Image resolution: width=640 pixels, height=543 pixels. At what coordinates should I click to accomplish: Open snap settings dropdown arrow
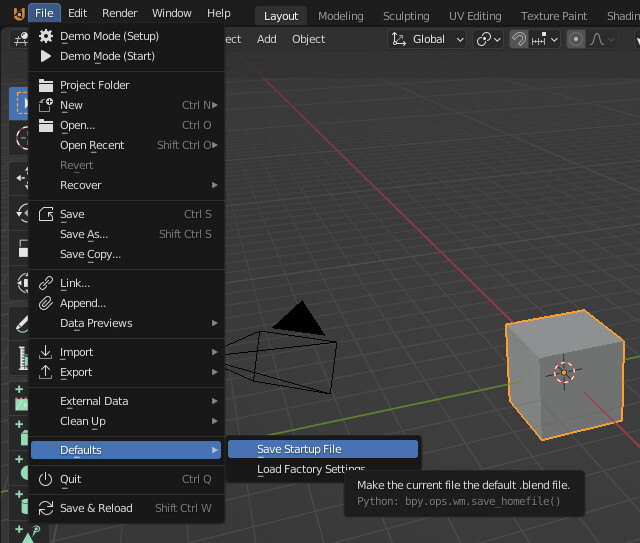tap(554, 40)
